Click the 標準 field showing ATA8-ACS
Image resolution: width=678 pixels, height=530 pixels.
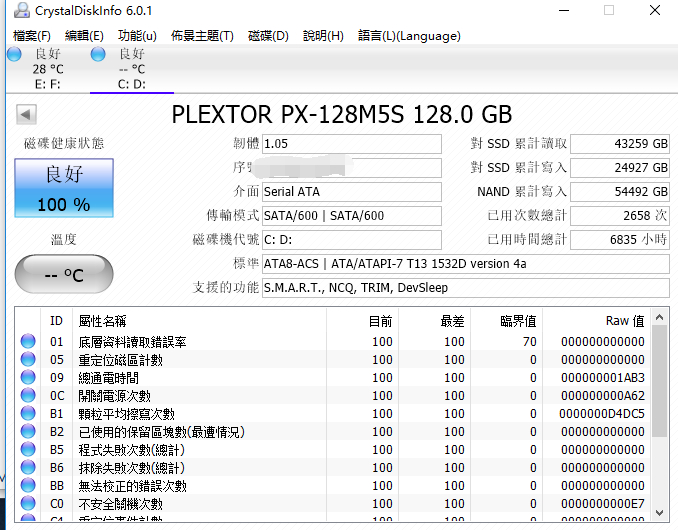pyautogui.click(x=466, y=264)
